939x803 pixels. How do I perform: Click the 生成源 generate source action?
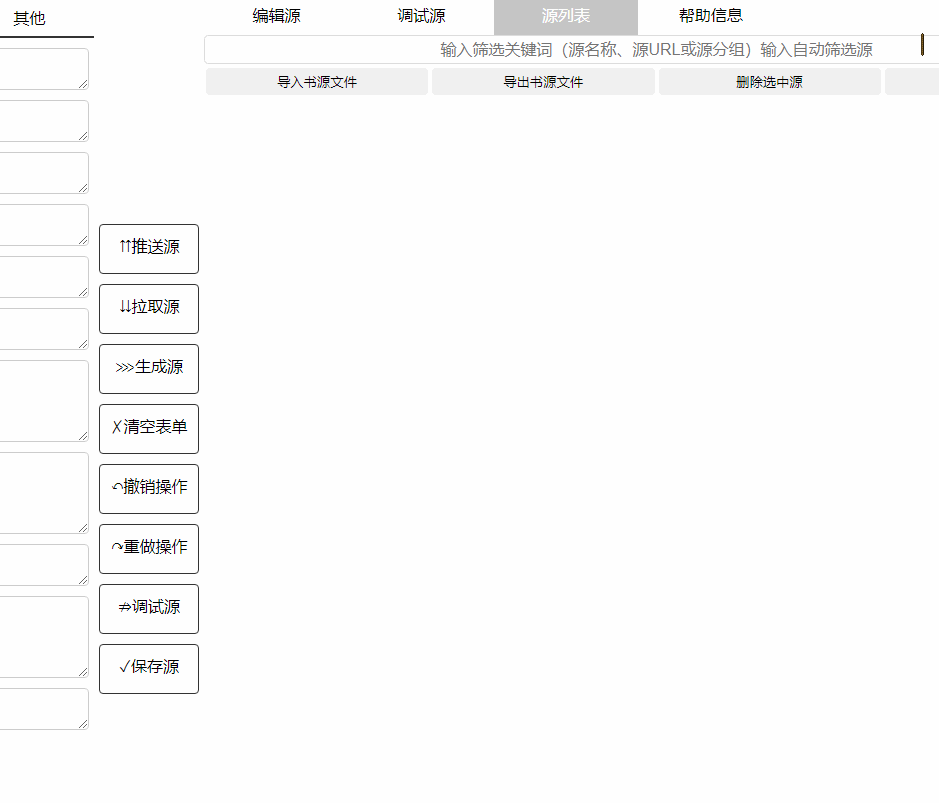point(148,369)
